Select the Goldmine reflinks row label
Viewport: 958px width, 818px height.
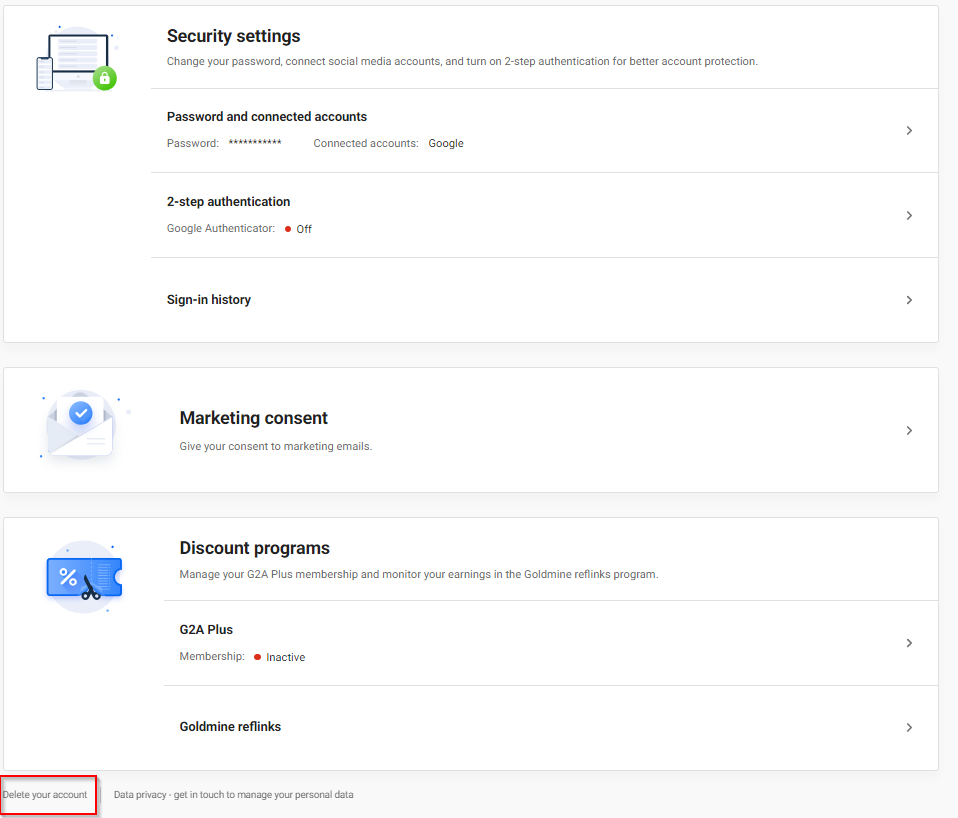pyautogui.click(x=230, y=727)
